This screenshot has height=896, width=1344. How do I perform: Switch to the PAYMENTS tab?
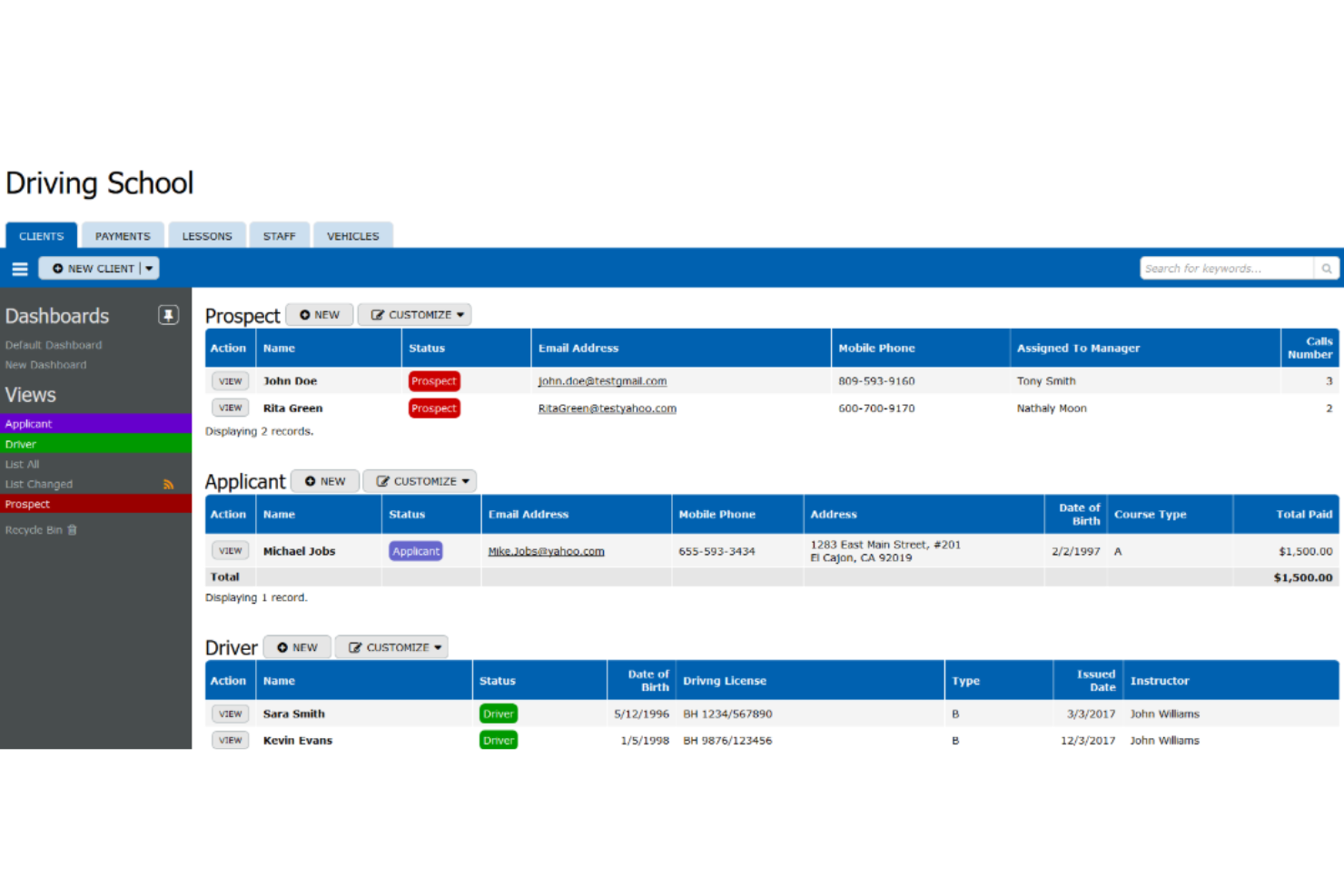pyautogui.click(x=123, y=235)
